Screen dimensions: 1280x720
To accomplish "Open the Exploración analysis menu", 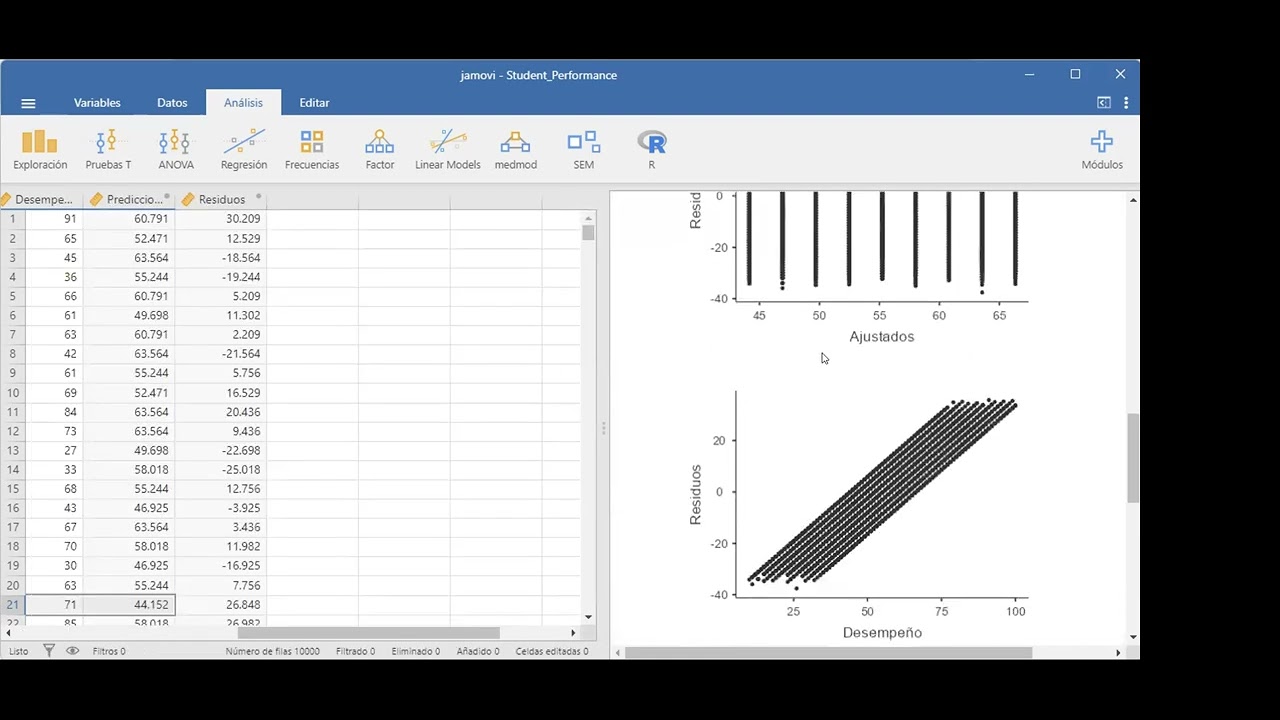I will coord(40,150).
